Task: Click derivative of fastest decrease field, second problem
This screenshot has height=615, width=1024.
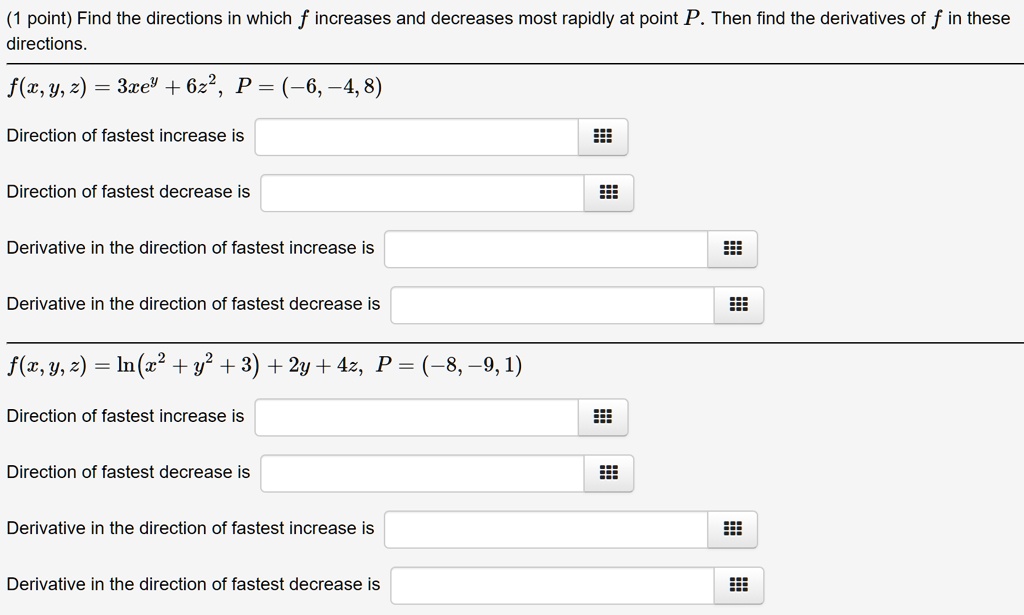Action: pos(550,585)
